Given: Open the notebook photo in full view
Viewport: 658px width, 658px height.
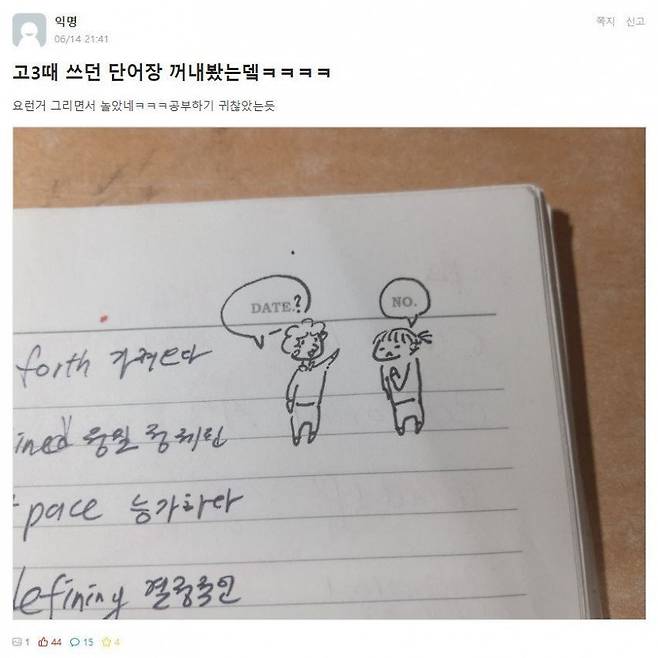Looking at the screenshot, I should 329,373.
